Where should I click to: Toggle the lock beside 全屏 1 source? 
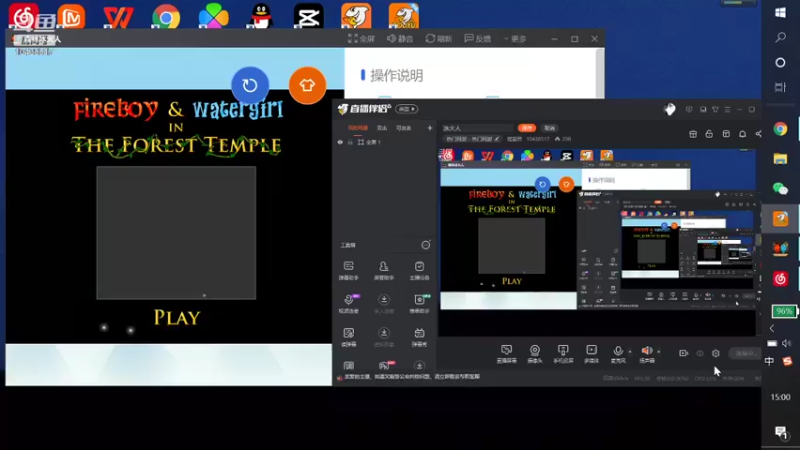(x=350, y=142)
